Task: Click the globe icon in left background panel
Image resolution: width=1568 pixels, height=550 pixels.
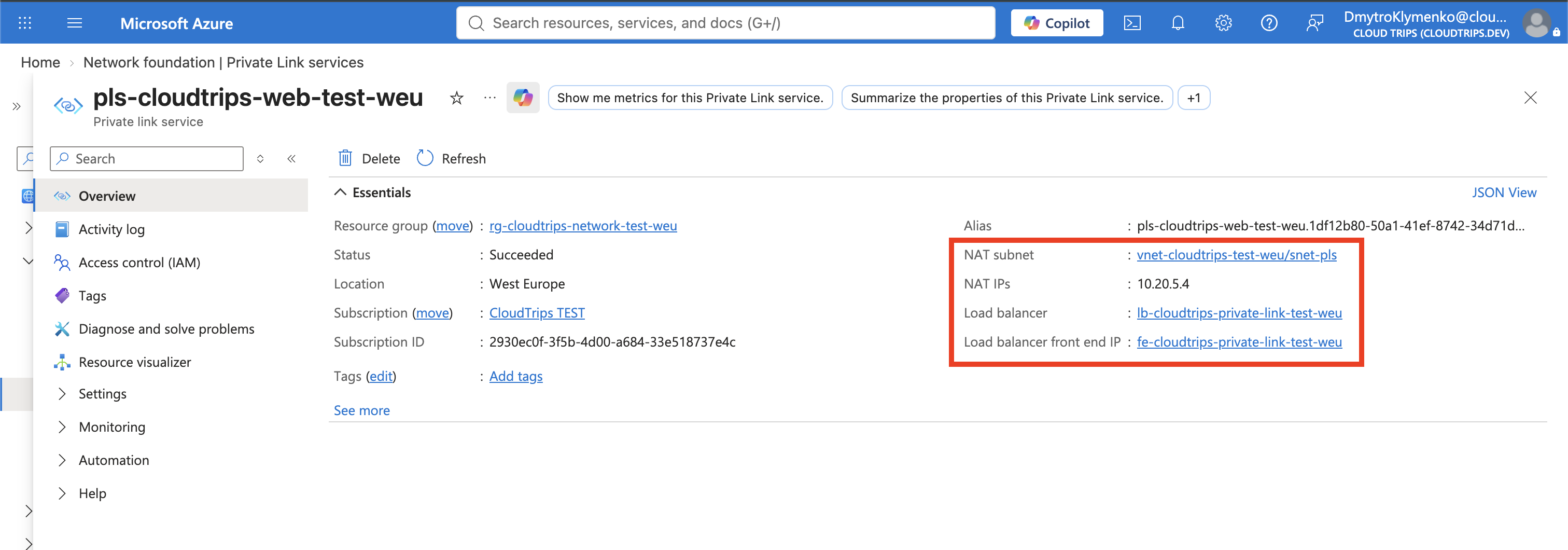Action: point(27,196)
